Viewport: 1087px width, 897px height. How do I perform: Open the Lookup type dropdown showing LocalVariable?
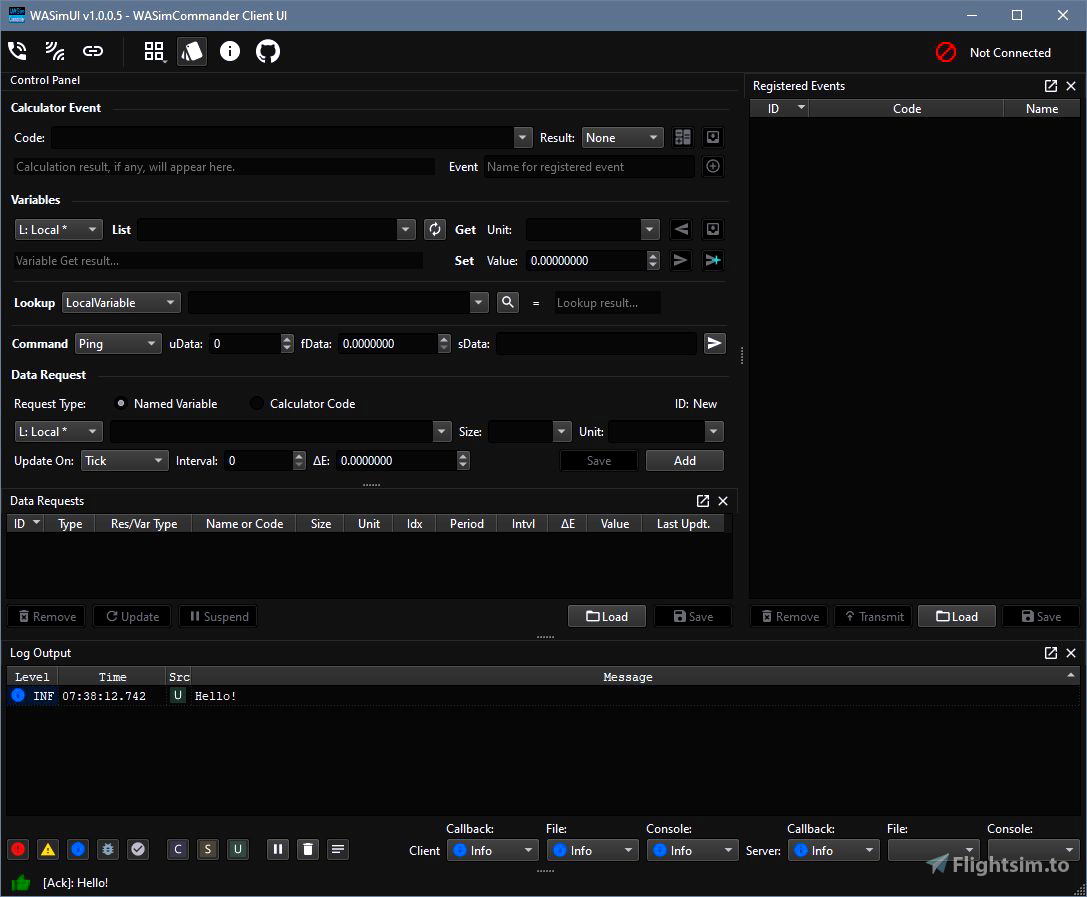121,302
